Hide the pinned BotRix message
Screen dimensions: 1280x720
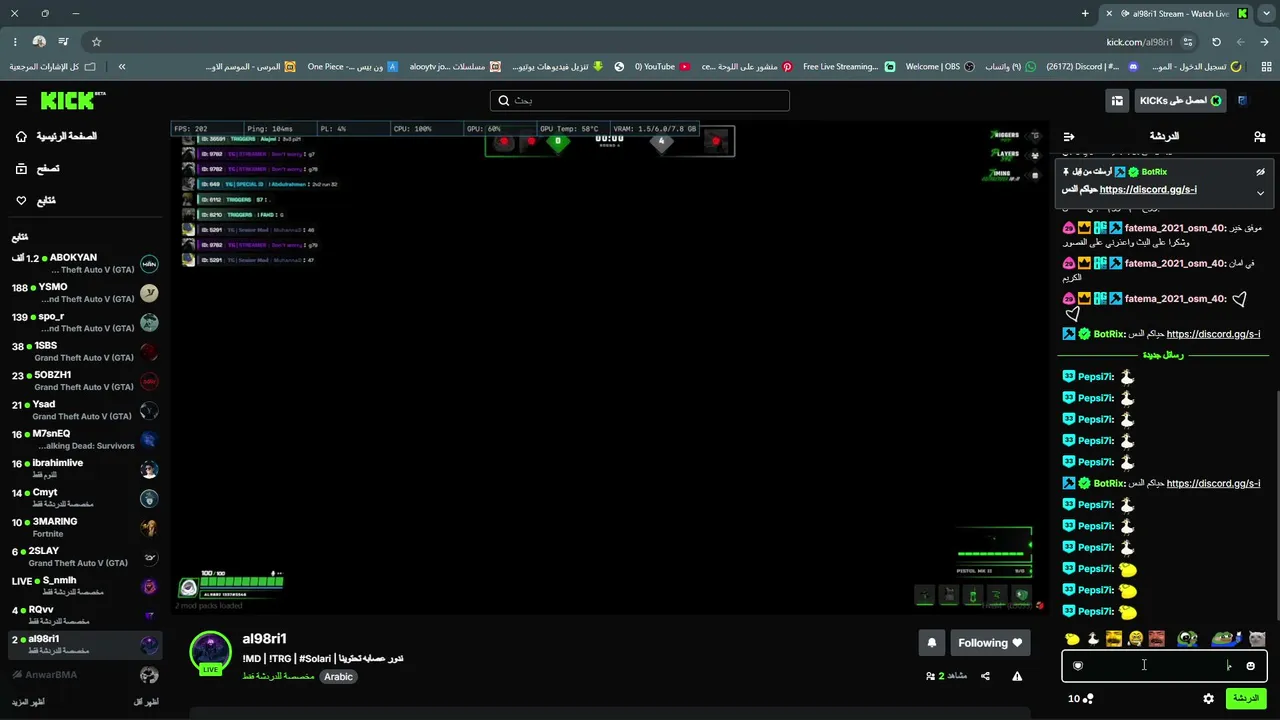click(x=1260, y=172)
